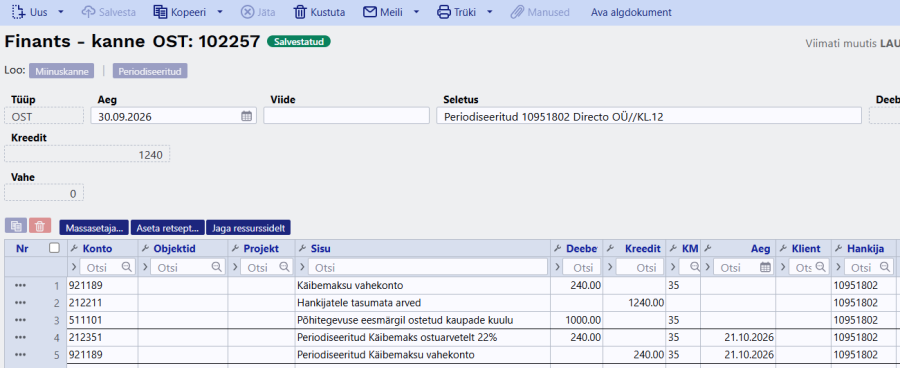The width and height of the screenshot is (900, 368).
Task: Click the magnifier icon in Objektid search
Action: pos(216,267)
